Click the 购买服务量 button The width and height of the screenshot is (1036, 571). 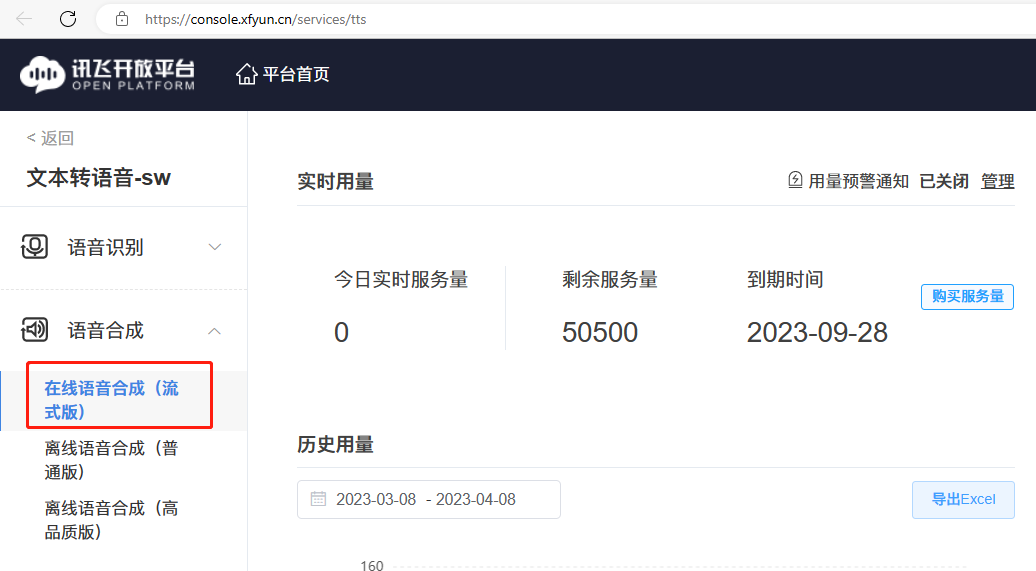[967, 297]
